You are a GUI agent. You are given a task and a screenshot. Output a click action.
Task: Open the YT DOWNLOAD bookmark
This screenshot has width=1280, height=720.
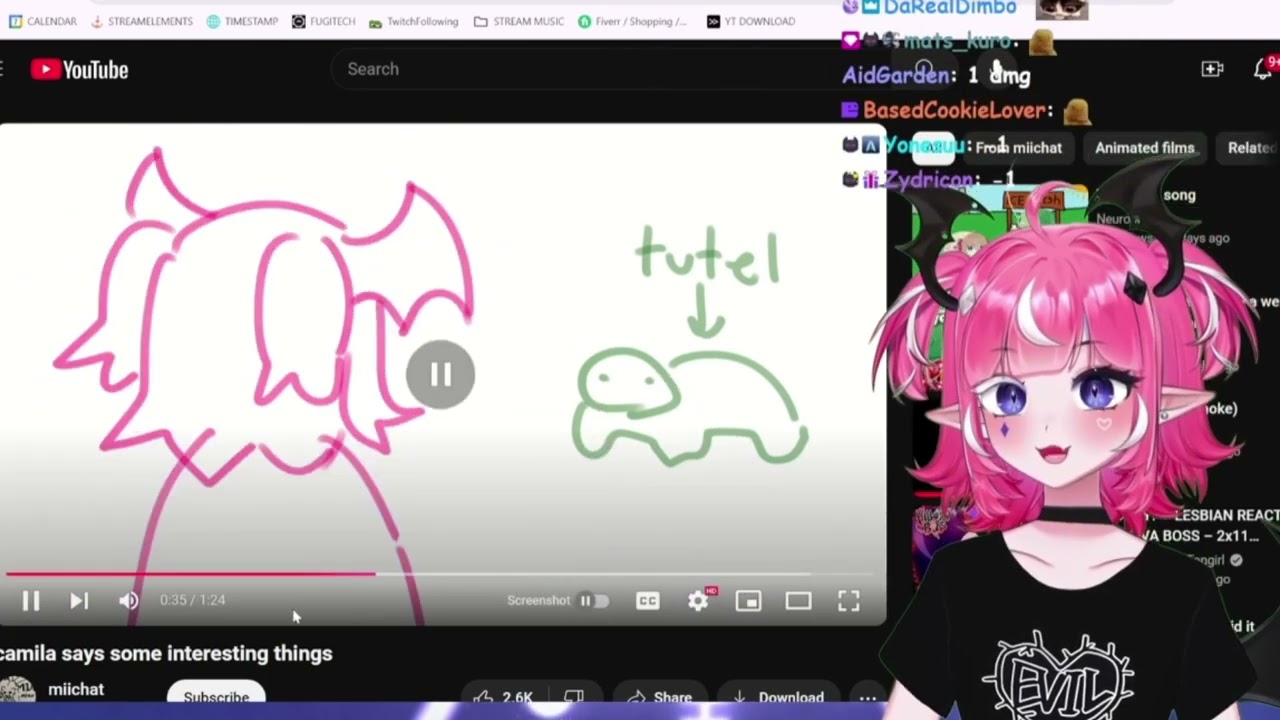pyautogui.click(x=750, y=21)
